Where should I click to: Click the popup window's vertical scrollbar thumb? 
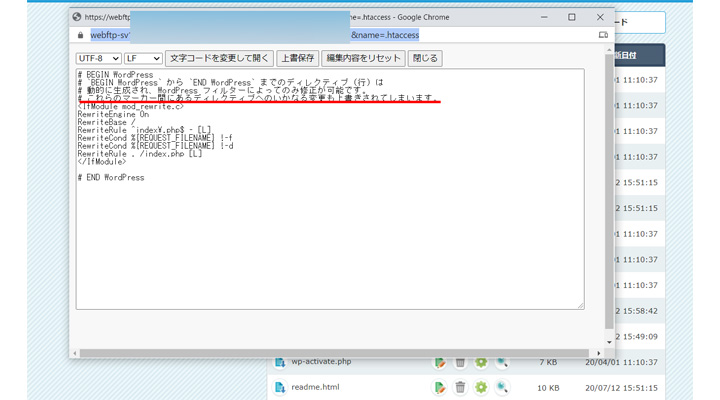(x=609, y=192)
